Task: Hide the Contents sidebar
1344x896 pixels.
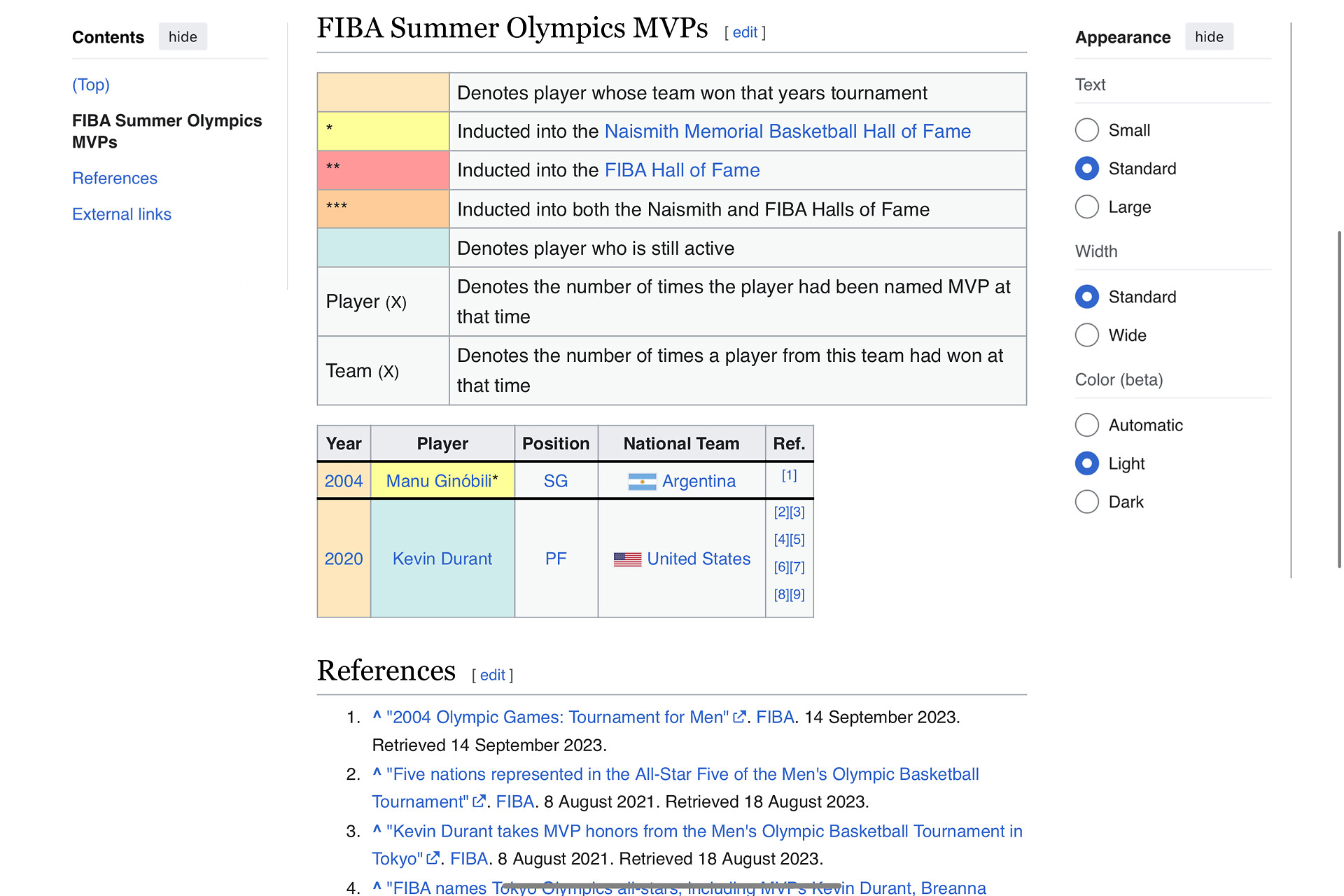Action: tap(183, 37)
